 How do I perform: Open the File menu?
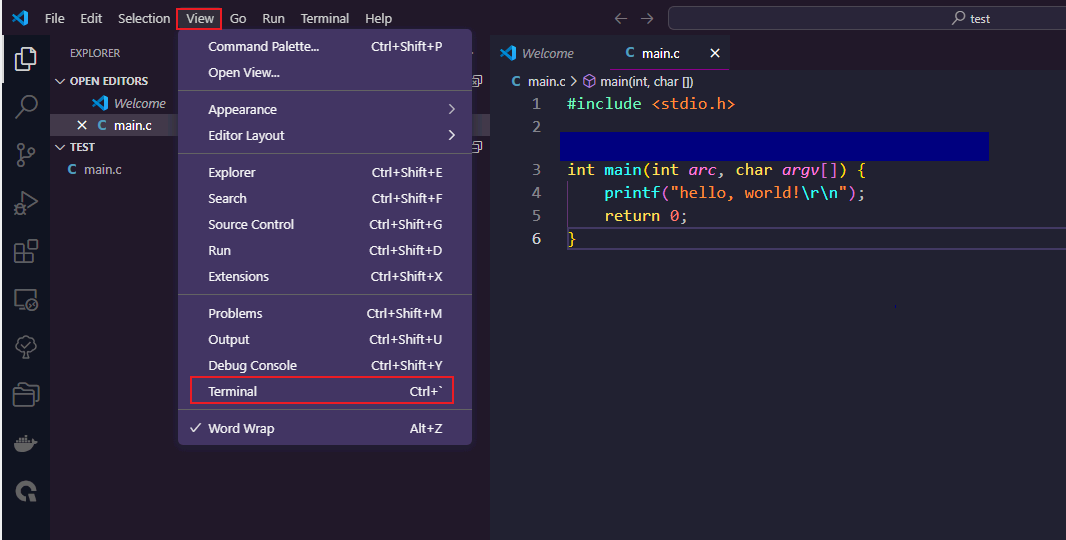point(54,18)
